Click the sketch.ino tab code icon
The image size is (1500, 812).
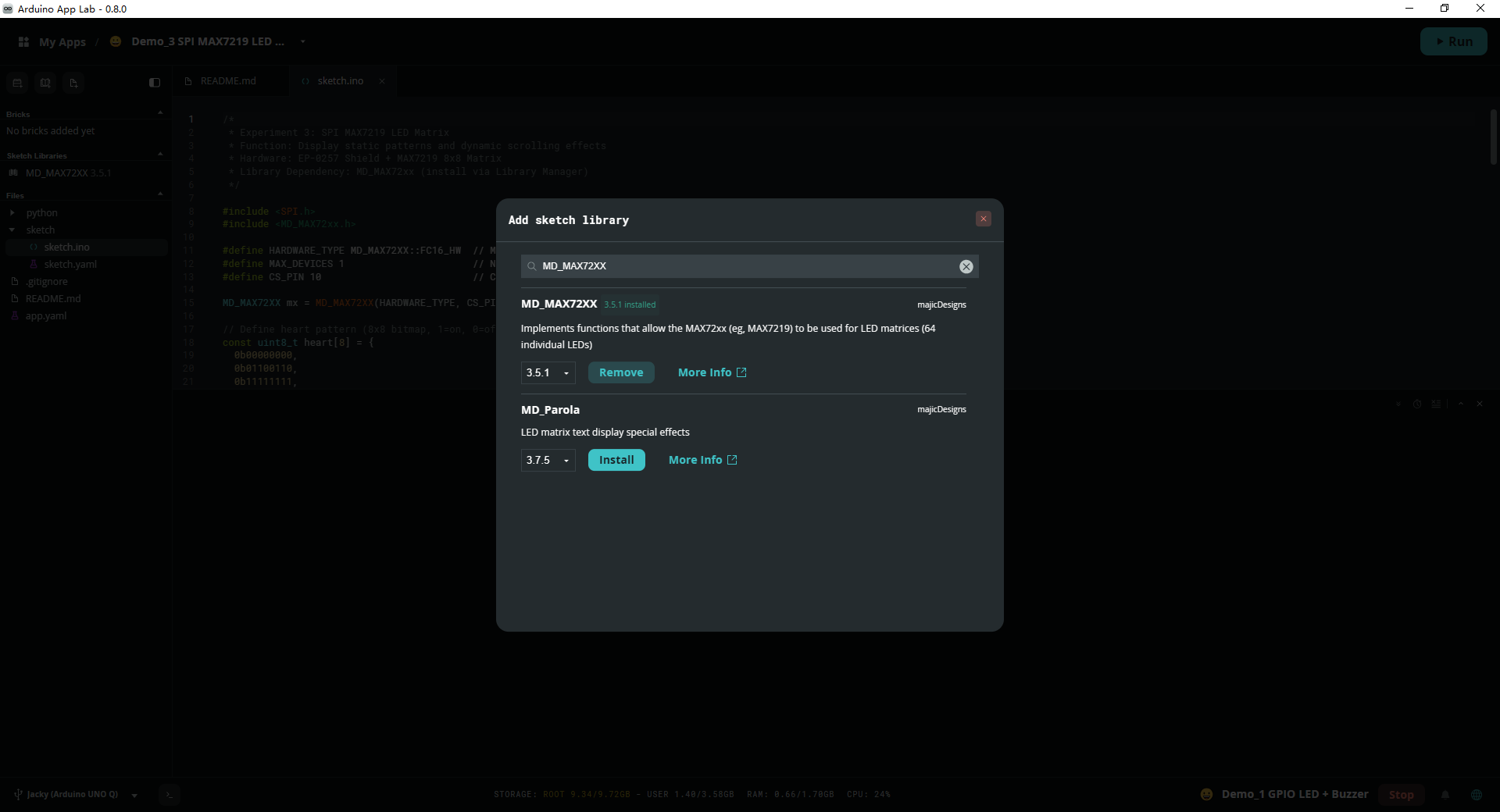[x=305, y=81]
